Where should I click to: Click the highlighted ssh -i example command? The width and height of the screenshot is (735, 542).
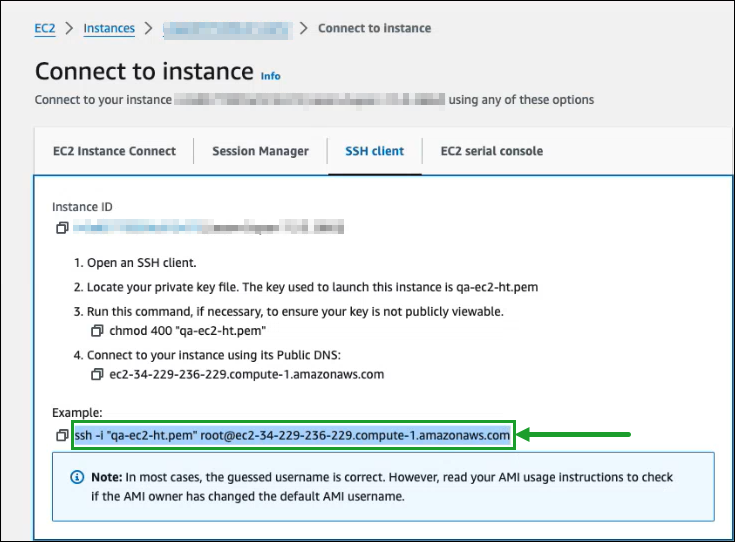tap(292, 435)
